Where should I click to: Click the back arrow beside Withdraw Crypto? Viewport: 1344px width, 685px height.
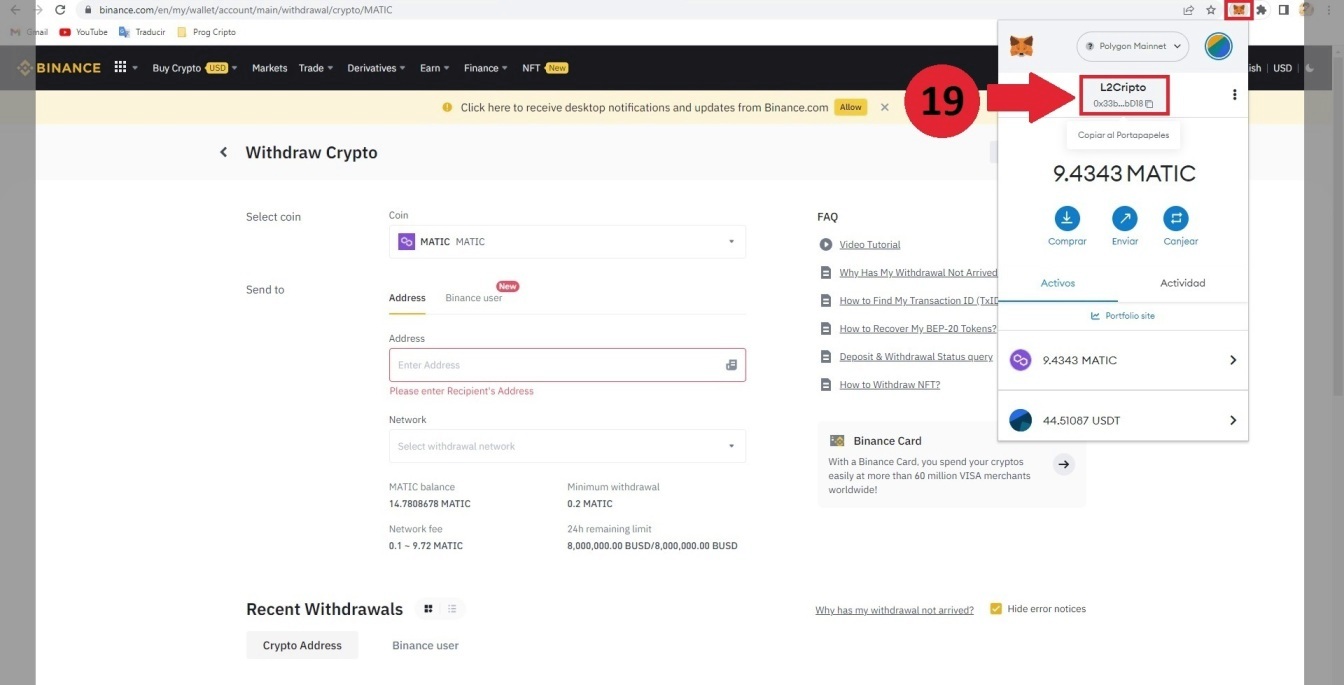[224, 153]
